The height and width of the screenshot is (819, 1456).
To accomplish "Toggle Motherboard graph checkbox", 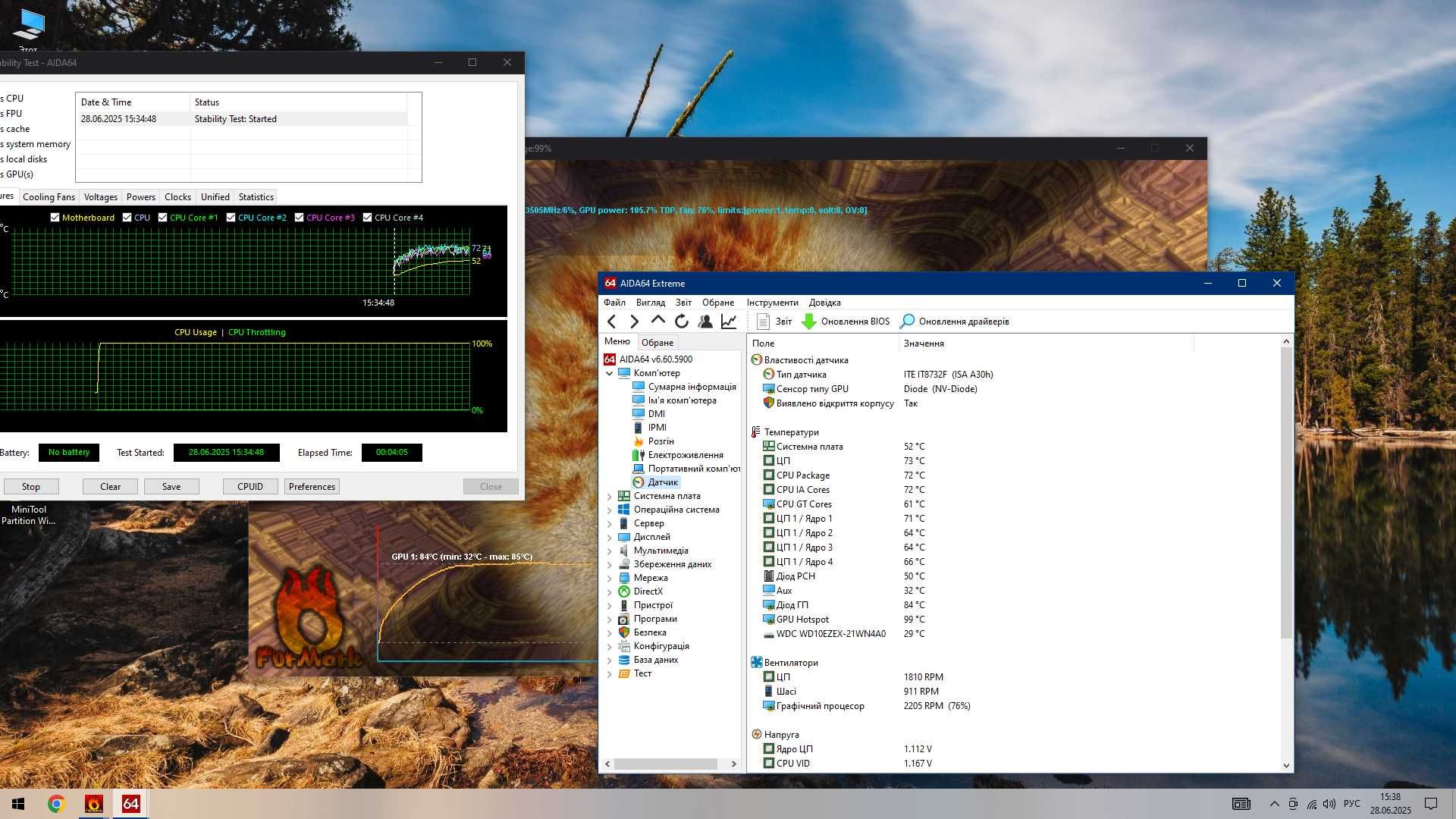I will [55, 218].
